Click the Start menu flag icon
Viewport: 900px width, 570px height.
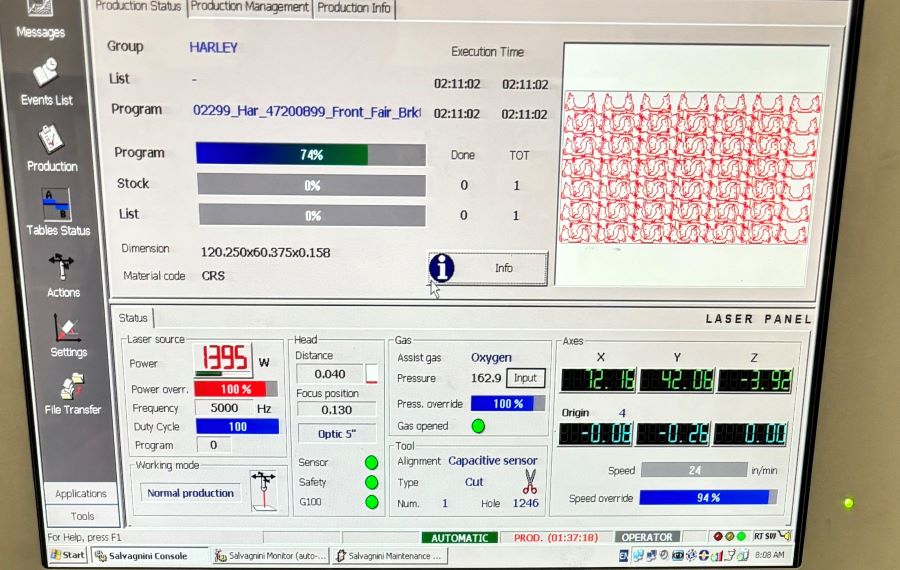(x=56, y=555)
